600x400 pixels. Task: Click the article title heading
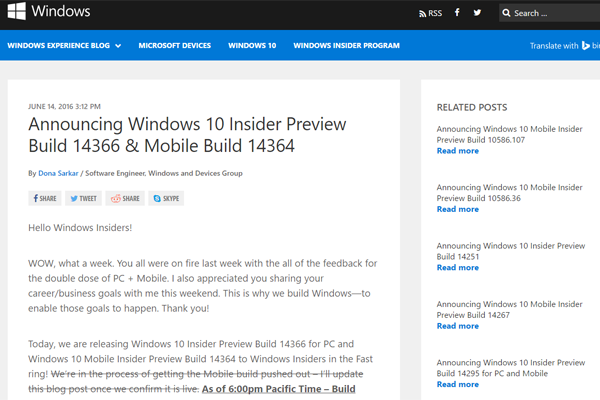tap(187, 135)
